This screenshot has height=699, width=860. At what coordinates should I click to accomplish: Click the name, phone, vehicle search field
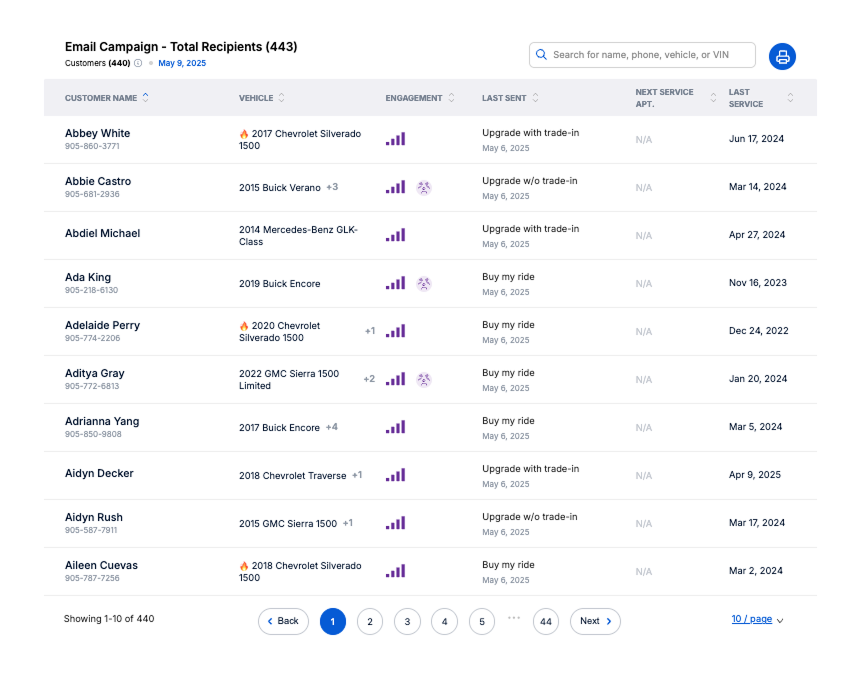pos(650,55)
